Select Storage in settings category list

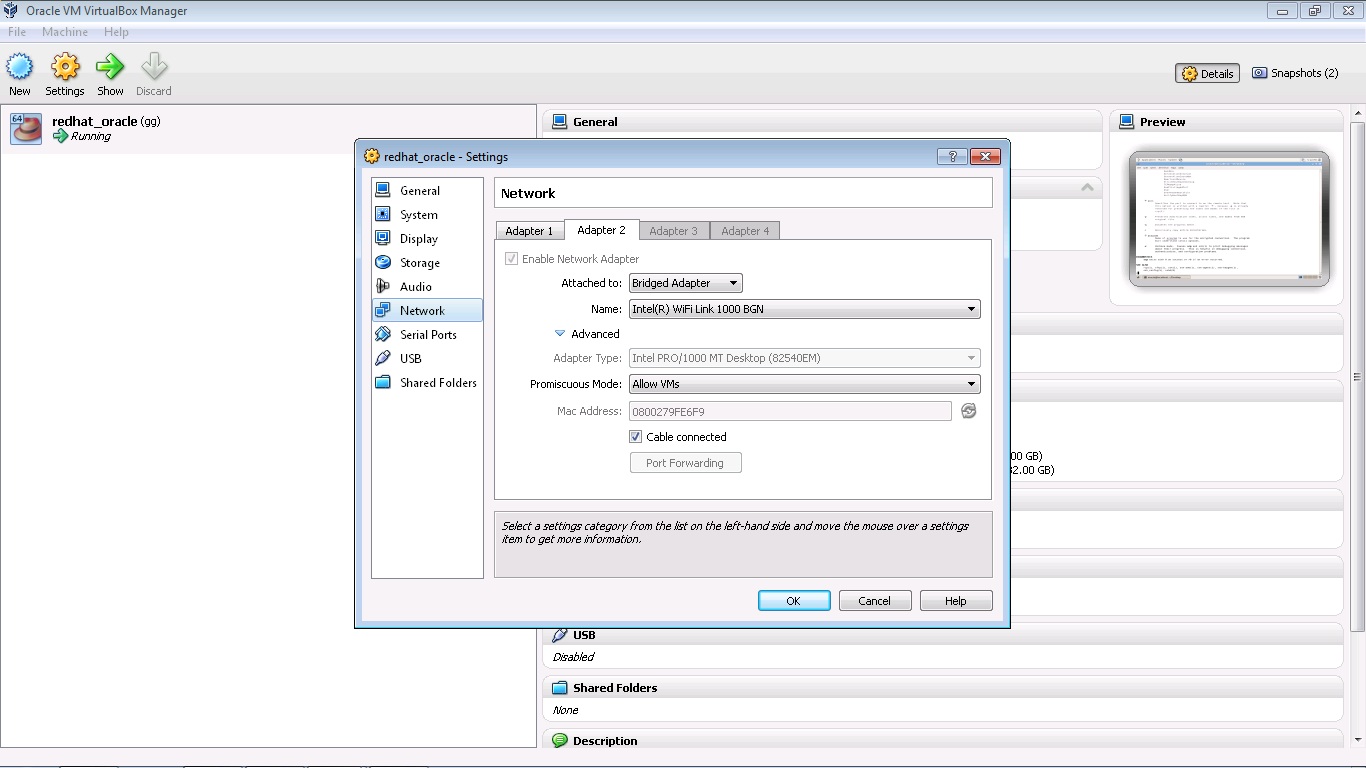pyautogui.click(x=427, y=262)
